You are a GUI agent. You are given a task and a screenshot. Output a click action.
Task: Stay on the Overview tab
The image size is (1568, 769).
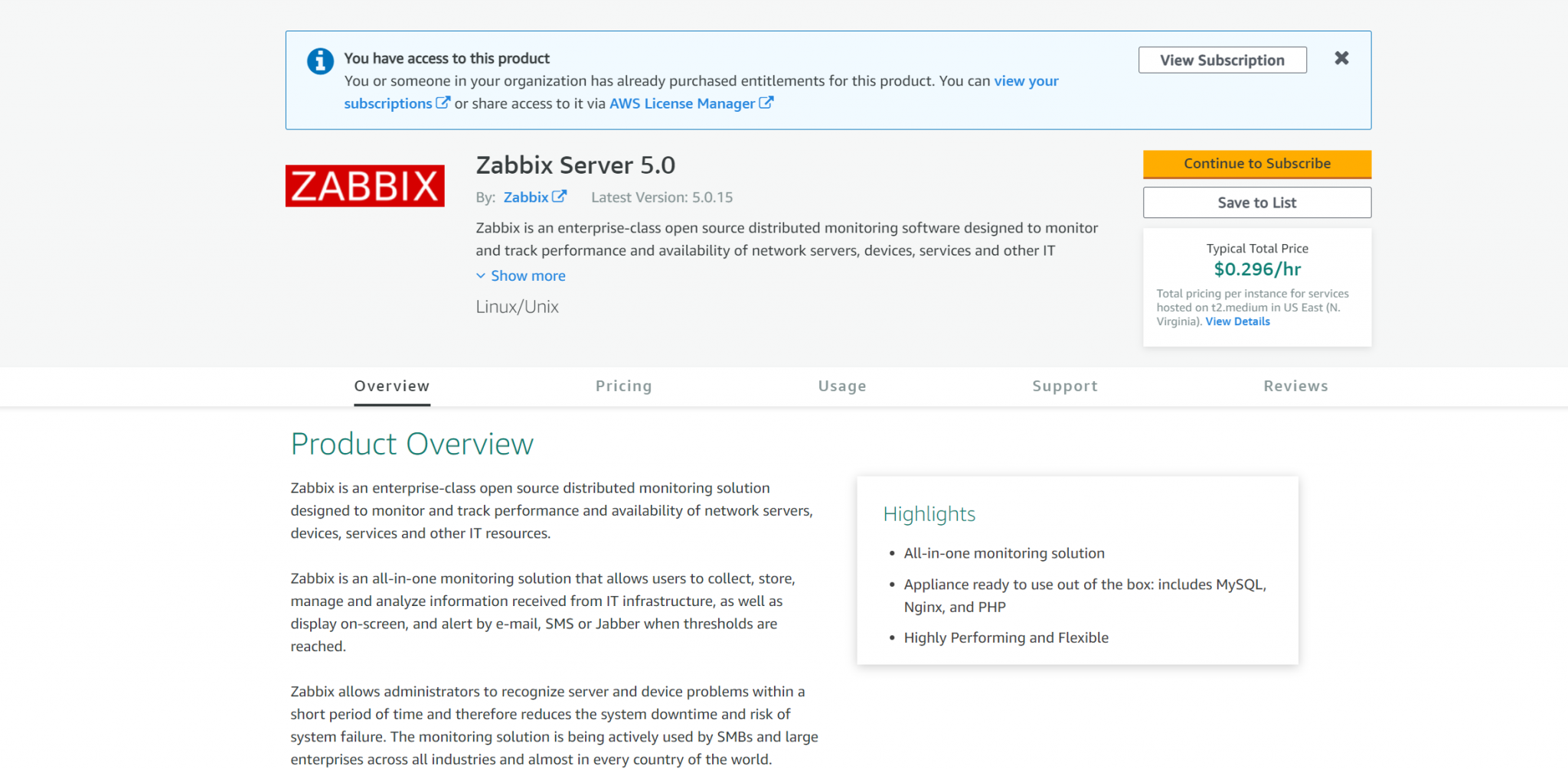pyautogui.click(x=391, y=386)
